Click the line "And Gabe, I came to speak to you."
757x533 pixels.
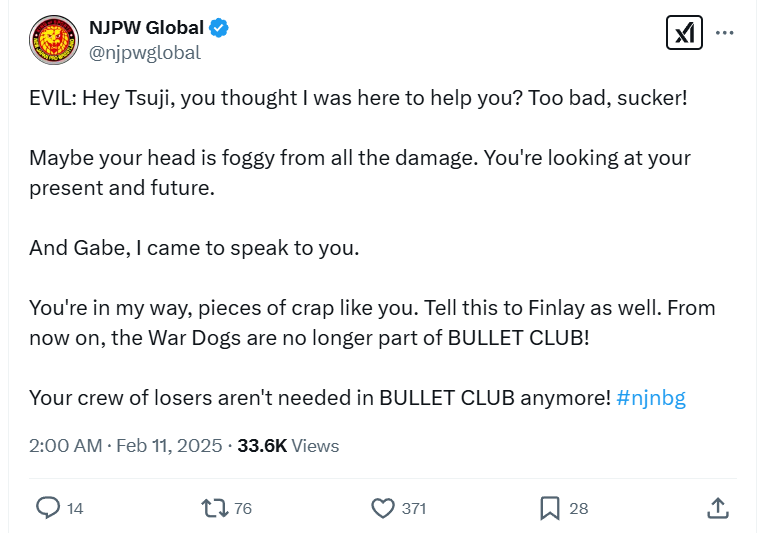click(194, 249)
